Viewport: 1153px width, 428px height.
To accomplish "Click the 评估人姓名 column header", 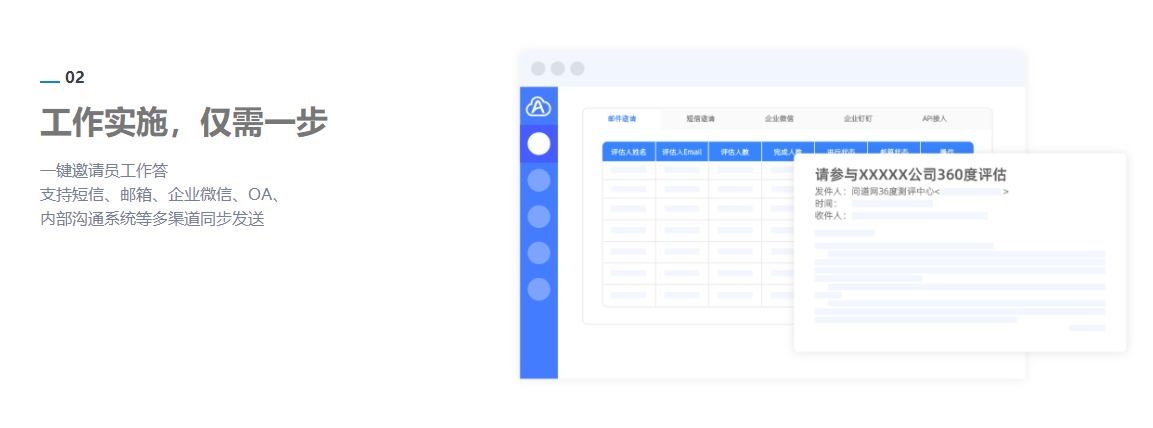I will pyautogui.click(x=629, y=151).
